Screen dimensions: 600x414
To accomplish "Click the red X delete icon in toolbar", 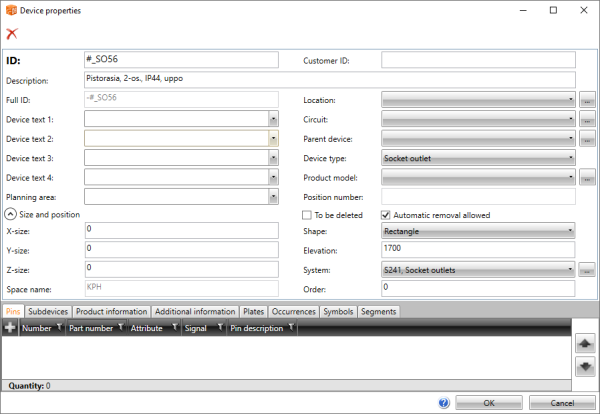I will [x=12, y=34].
